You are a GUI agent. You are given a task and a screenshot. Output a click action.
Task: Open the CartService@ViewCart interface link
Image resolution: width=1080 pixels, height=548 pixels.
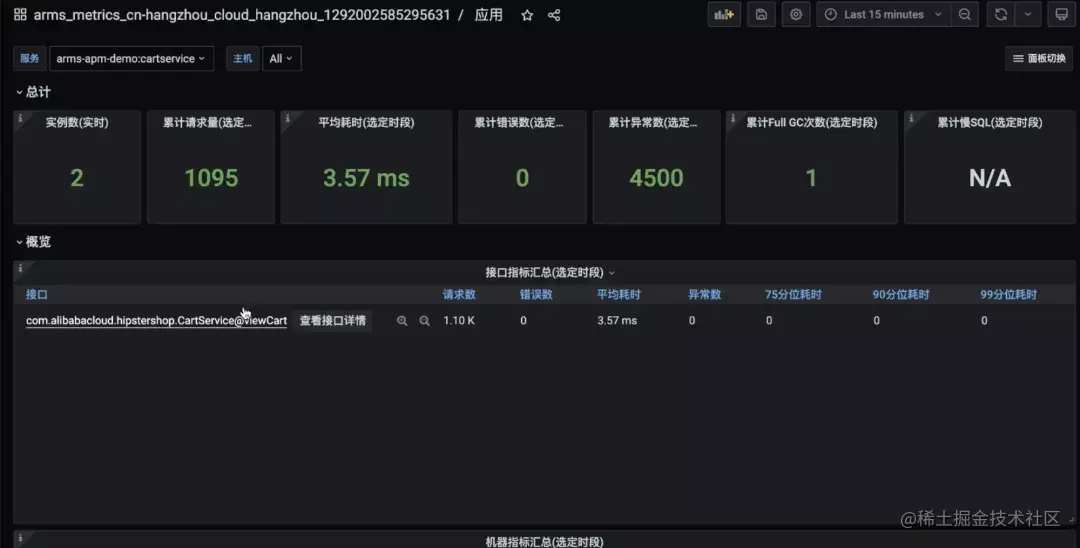(x=156, y=321)
